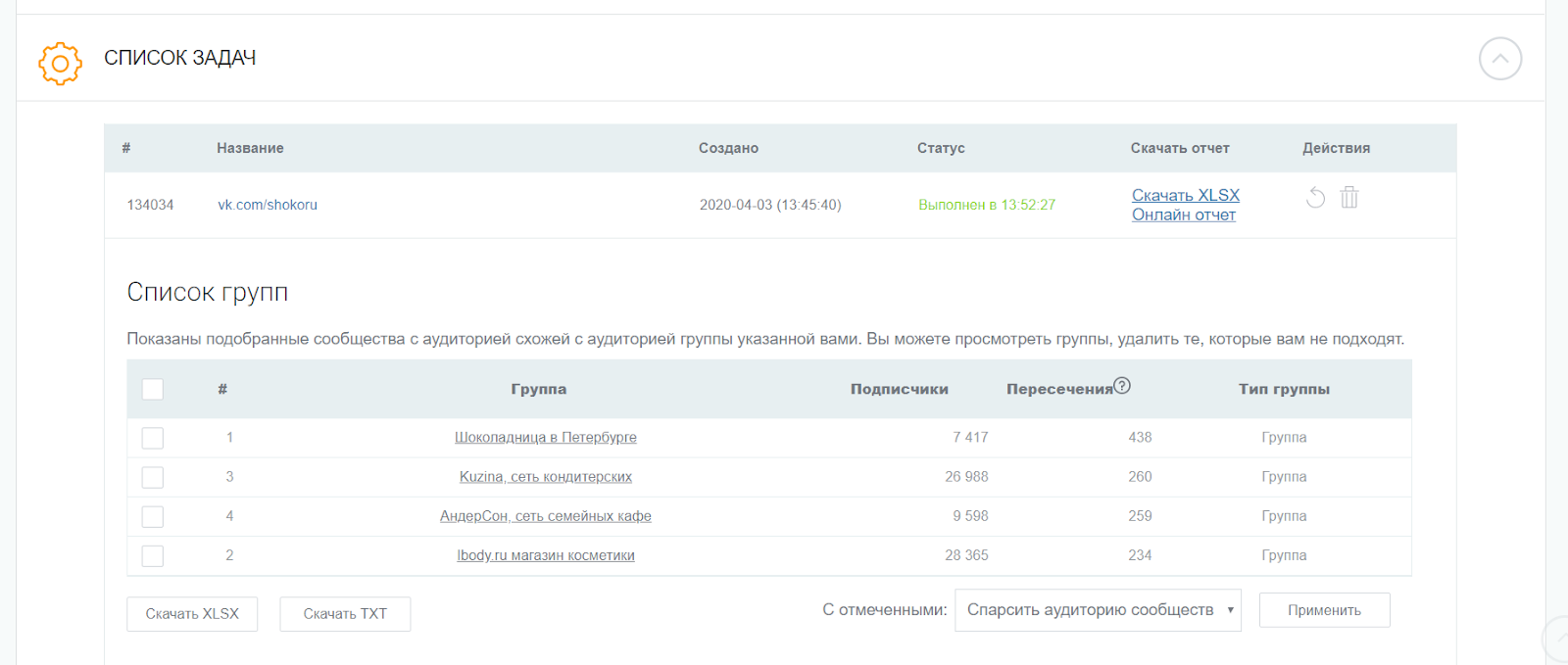Check the box for Шоколадница в Петербурге
Viewport: 1568px width, 665px height.
point(153,438)
